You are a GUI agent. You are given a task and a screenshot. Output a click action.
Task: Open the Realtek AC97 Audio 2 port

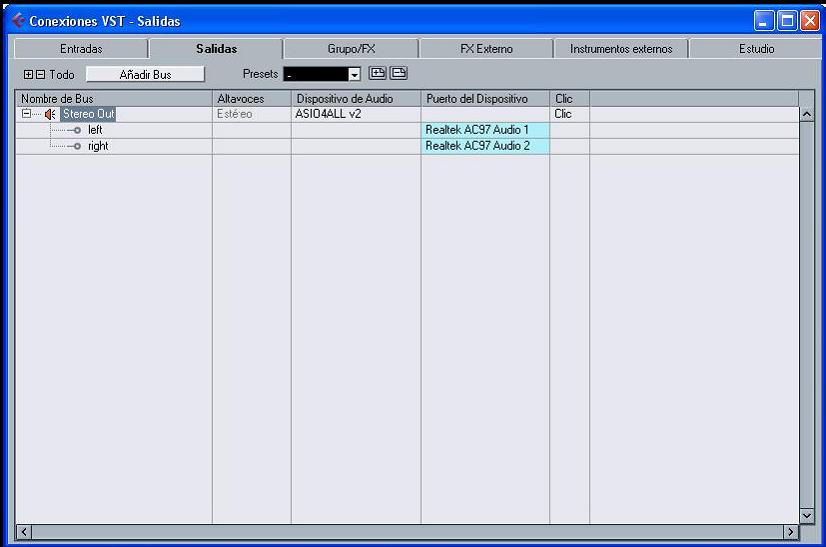coord(485,146)
